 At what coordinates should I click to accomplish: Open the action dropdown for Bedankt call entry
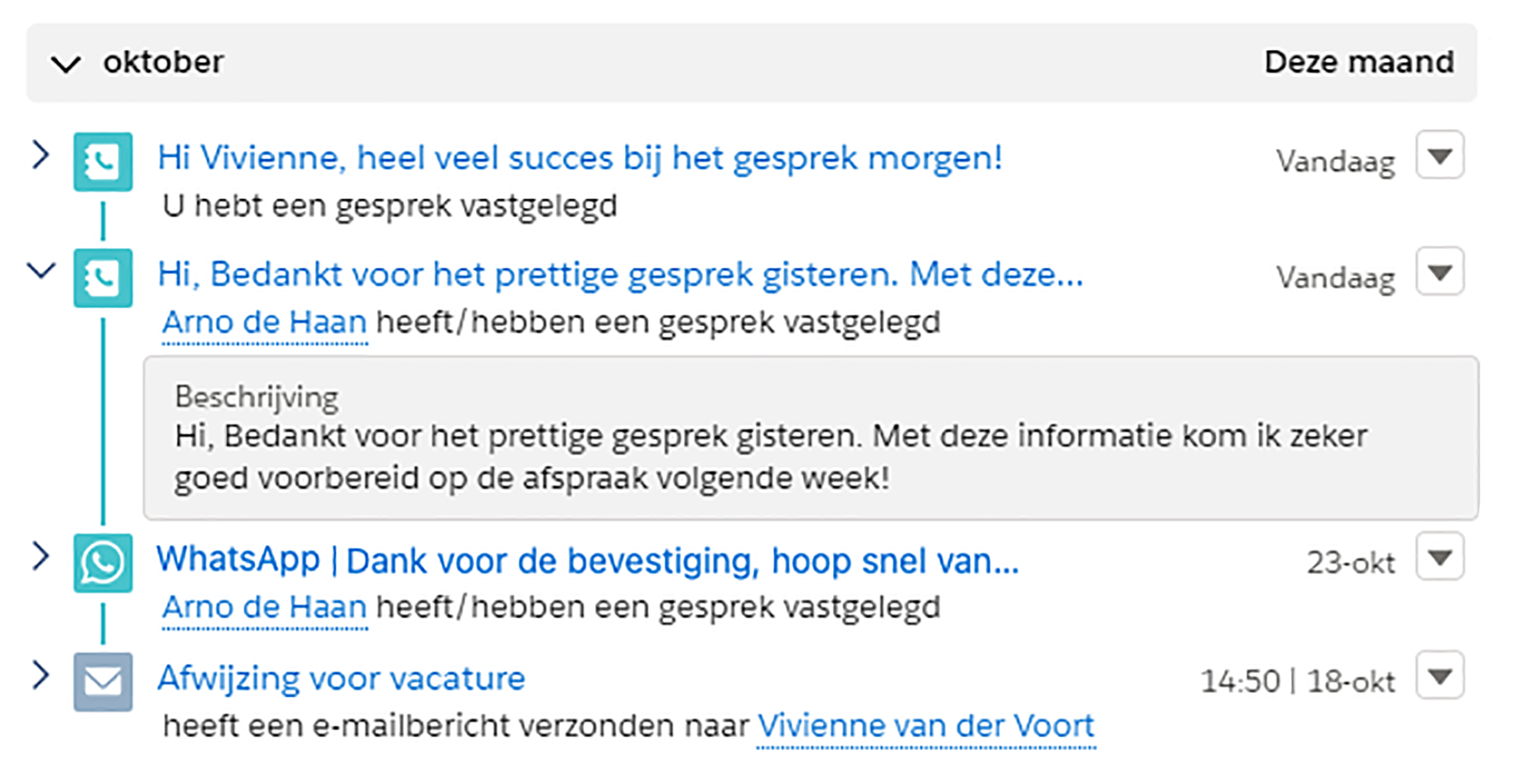[1440, 271]
